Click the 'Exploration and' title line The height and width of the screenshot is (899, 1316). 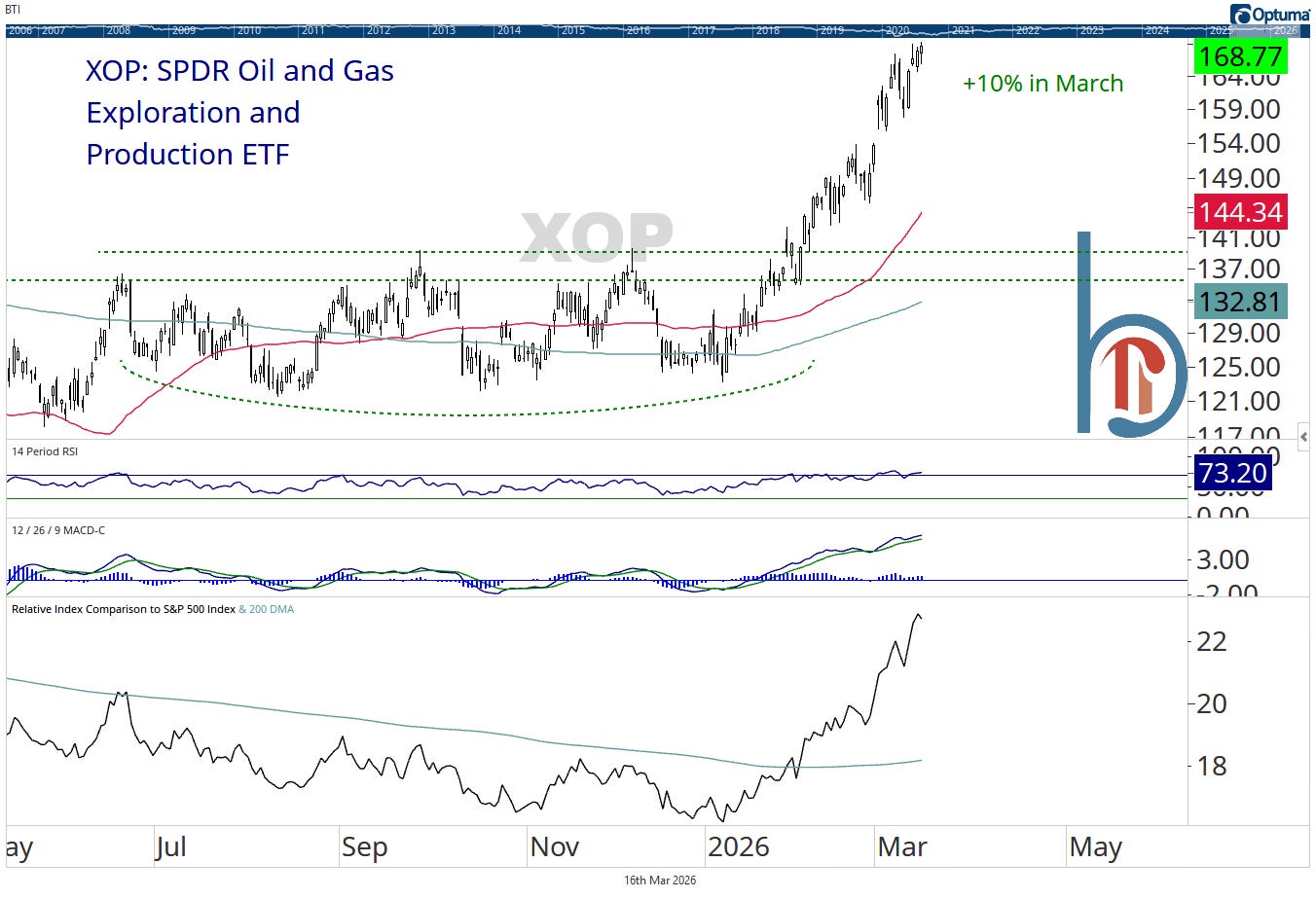193,113
